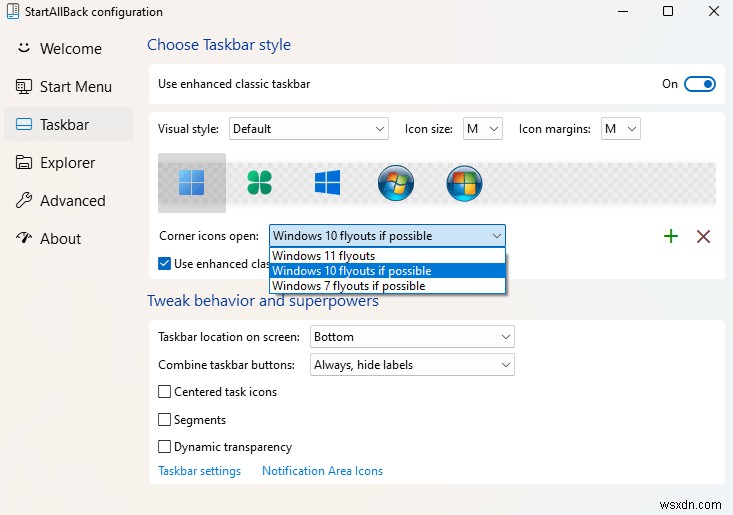Image resolution: width=733 pixels, height=515 pixels.
Task: Click the Welcome smiley icon
Action: pos(24,48)
